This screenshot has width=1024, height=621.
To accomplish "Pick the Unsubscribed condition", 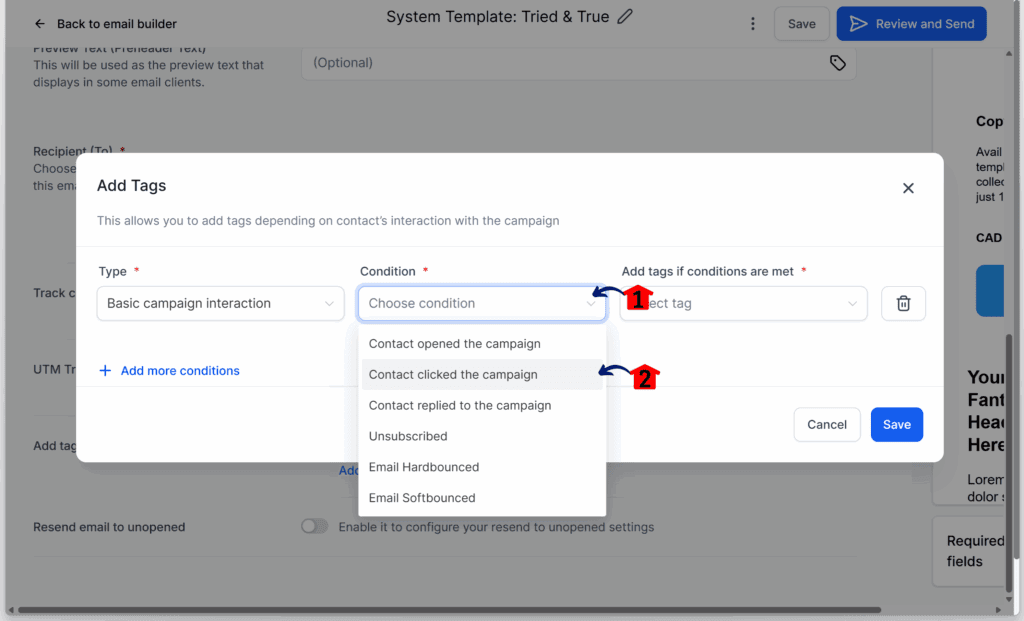I will click(x=408, y=437).
